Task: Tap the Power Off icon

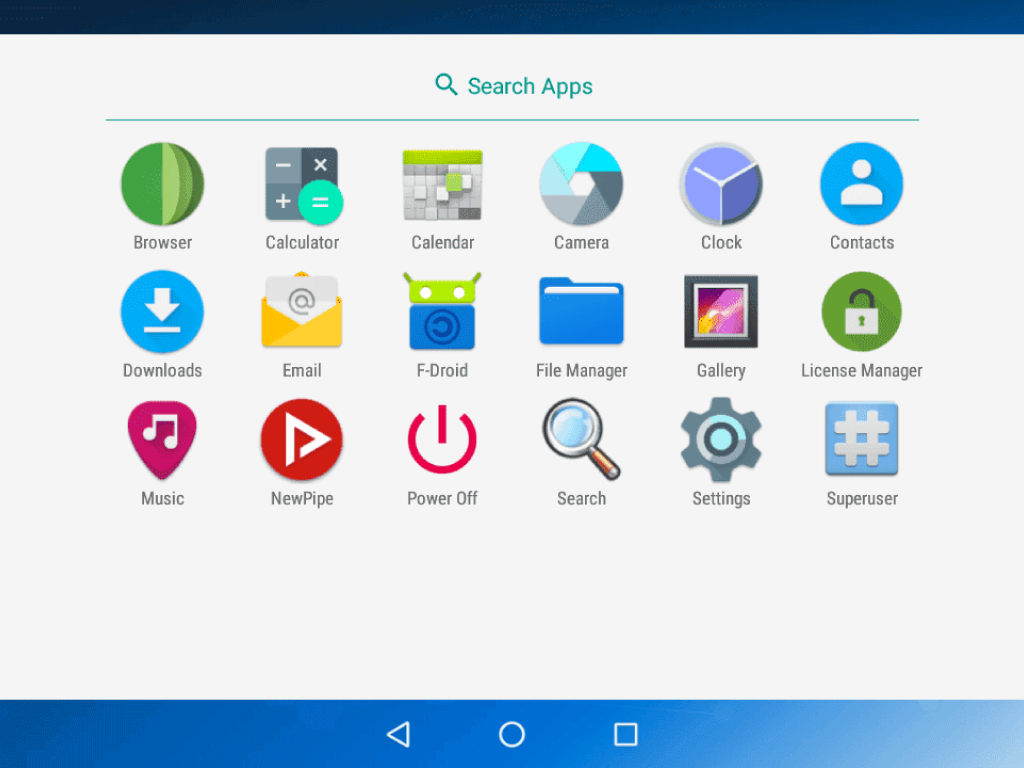Action: point(442,439)
